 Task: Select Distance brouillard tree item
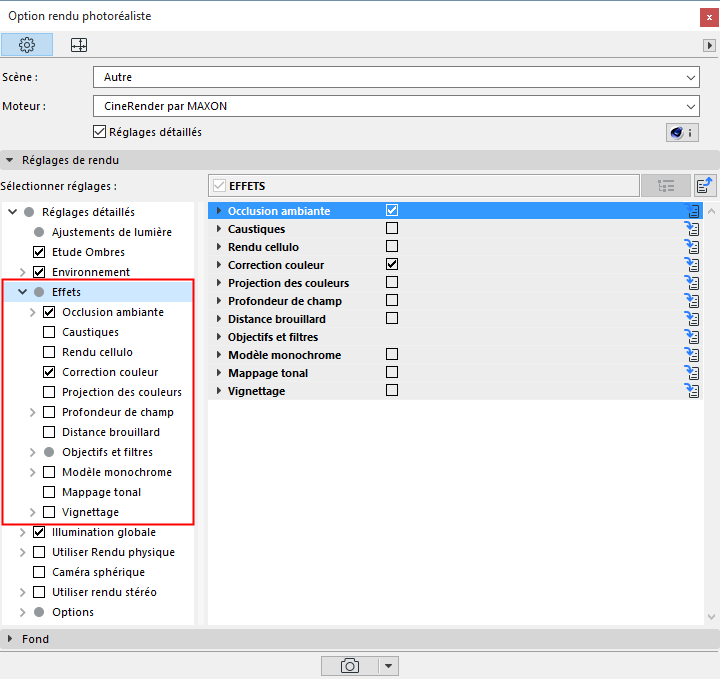pos(111,432)
